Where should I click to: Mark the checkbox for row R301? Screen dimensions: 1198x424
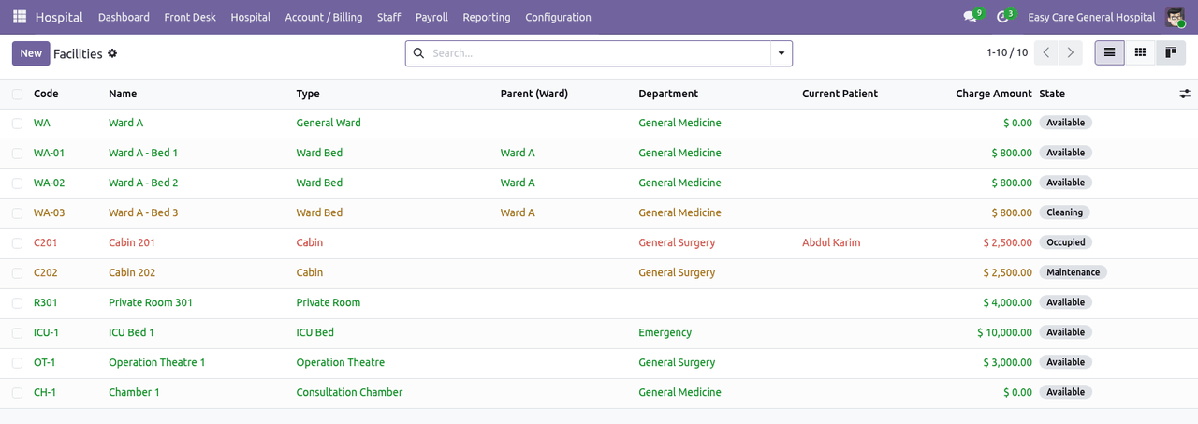[x=17, y=303]
